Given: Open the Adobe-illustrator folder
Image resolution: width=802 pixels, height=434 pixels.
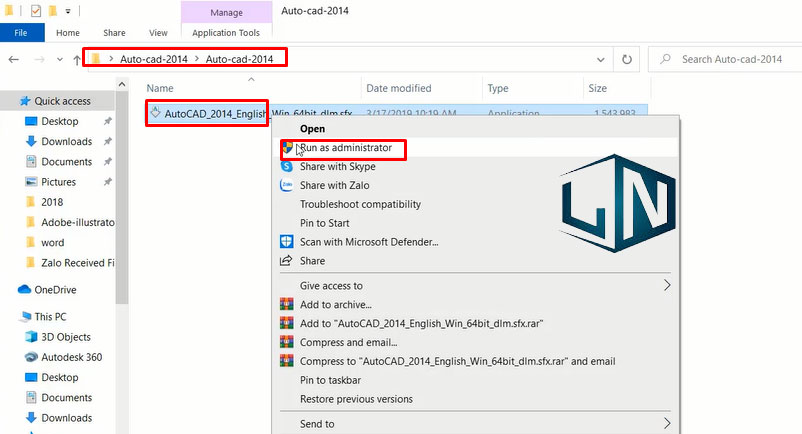Looking at the screenshot, I should point(78,223).
